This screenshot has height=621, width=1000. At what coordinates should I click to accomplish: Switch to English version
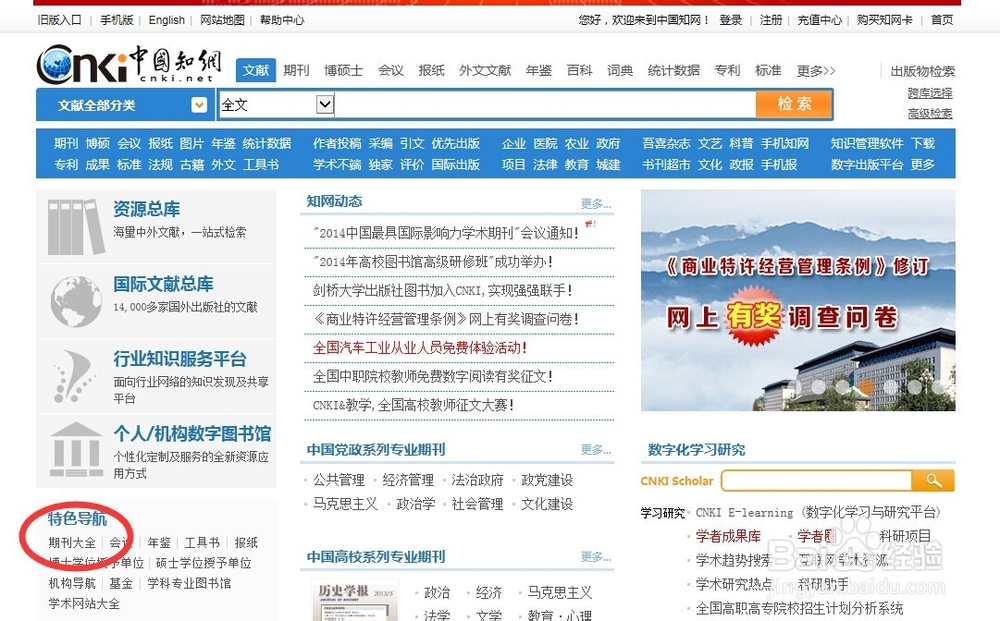pyautogui.click(x=166, y=20)
